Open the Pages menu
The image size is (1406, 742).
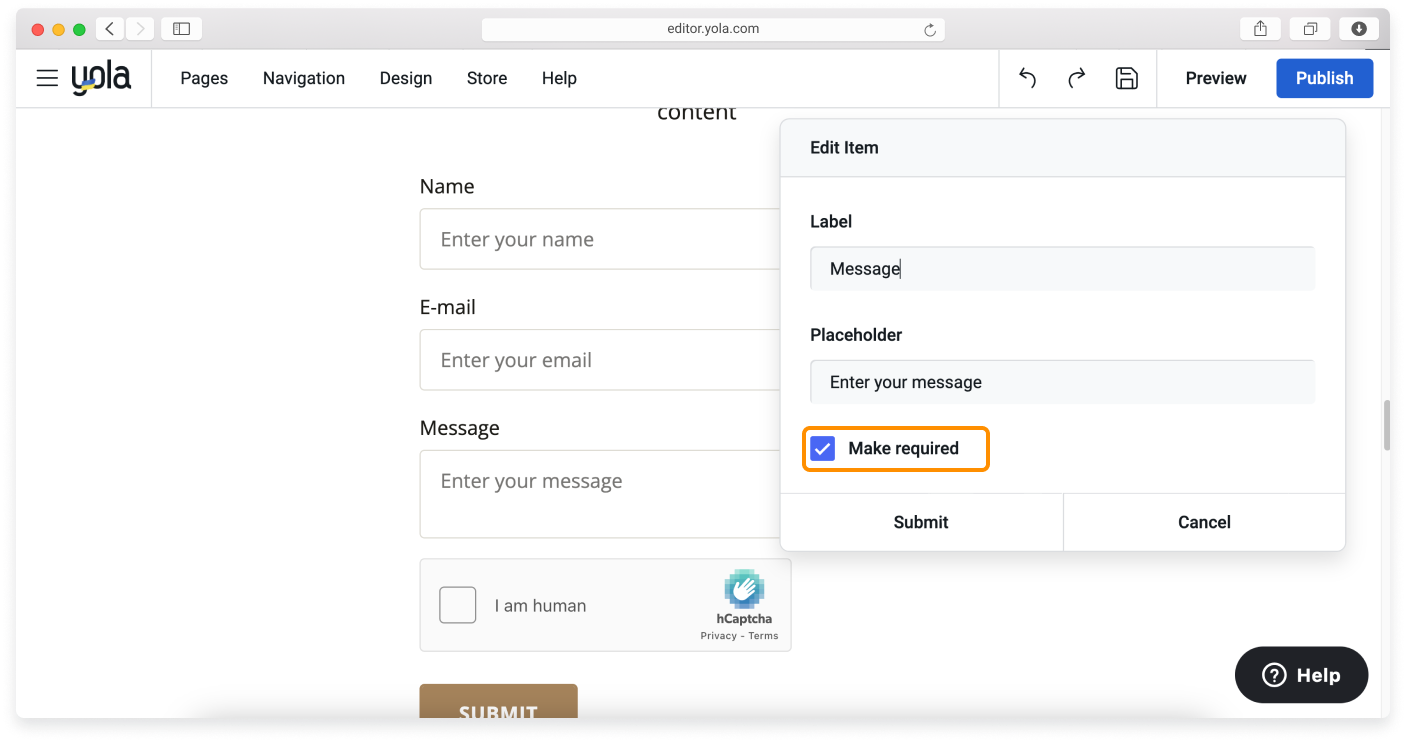click(204, 78)
